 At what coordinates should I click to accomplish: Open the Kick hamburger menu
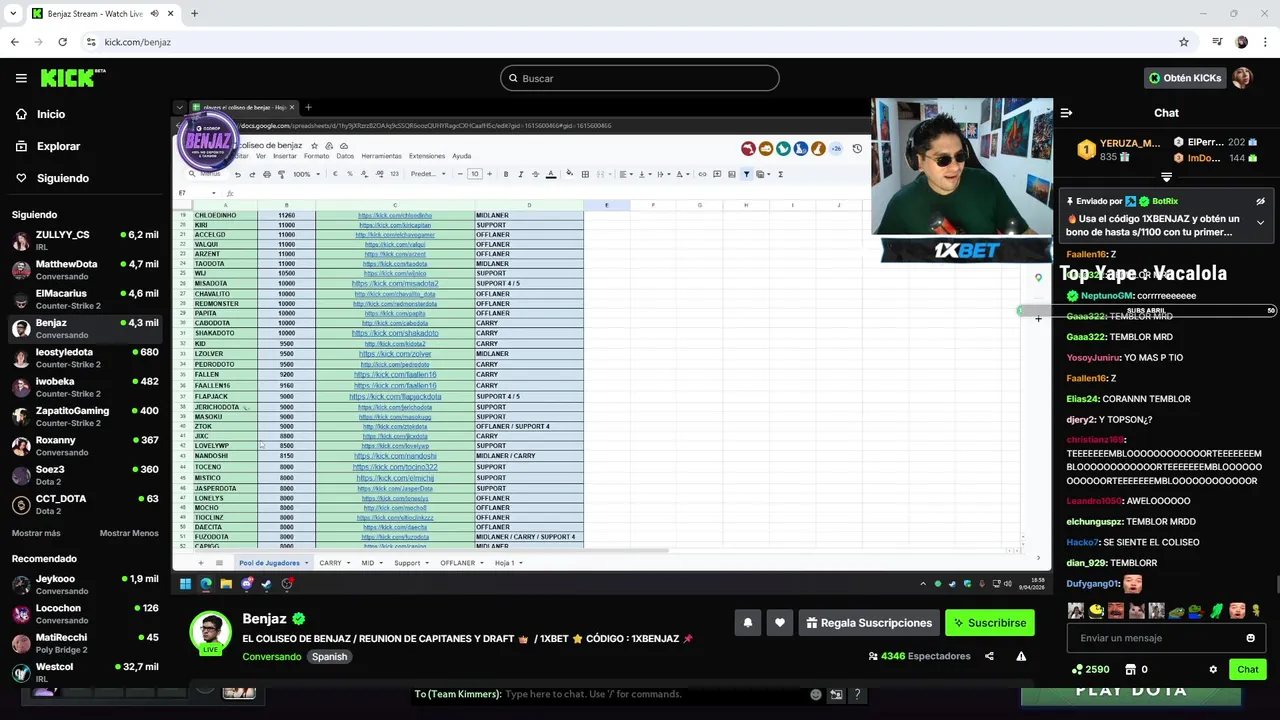(21, 78)
